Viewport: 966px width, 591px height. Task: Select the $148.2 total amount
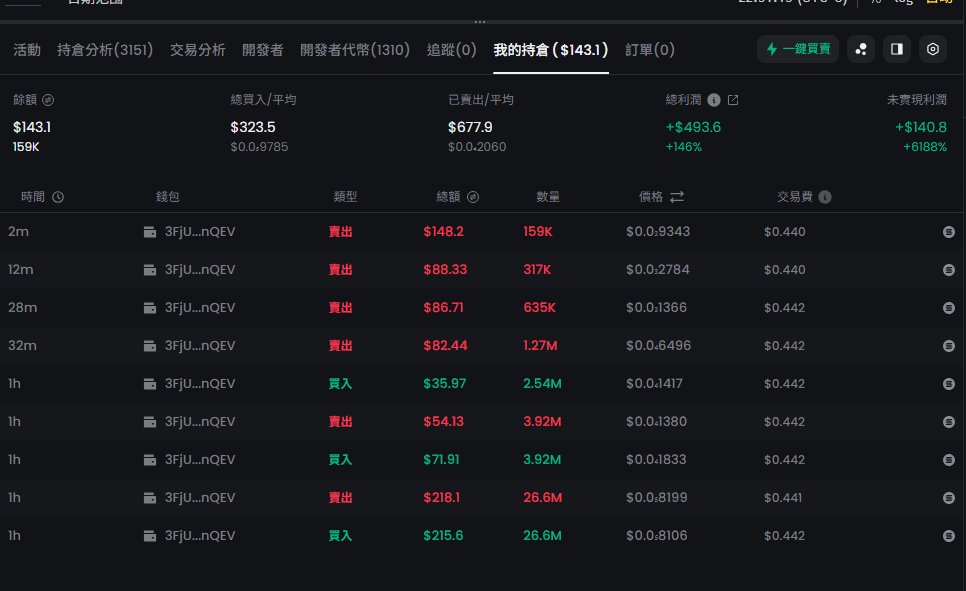tap(444, 232)
